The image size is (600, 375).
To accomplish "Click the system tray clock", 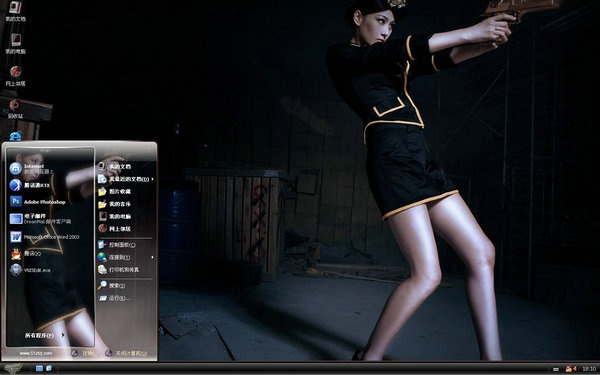I will (x=589, y=368).
